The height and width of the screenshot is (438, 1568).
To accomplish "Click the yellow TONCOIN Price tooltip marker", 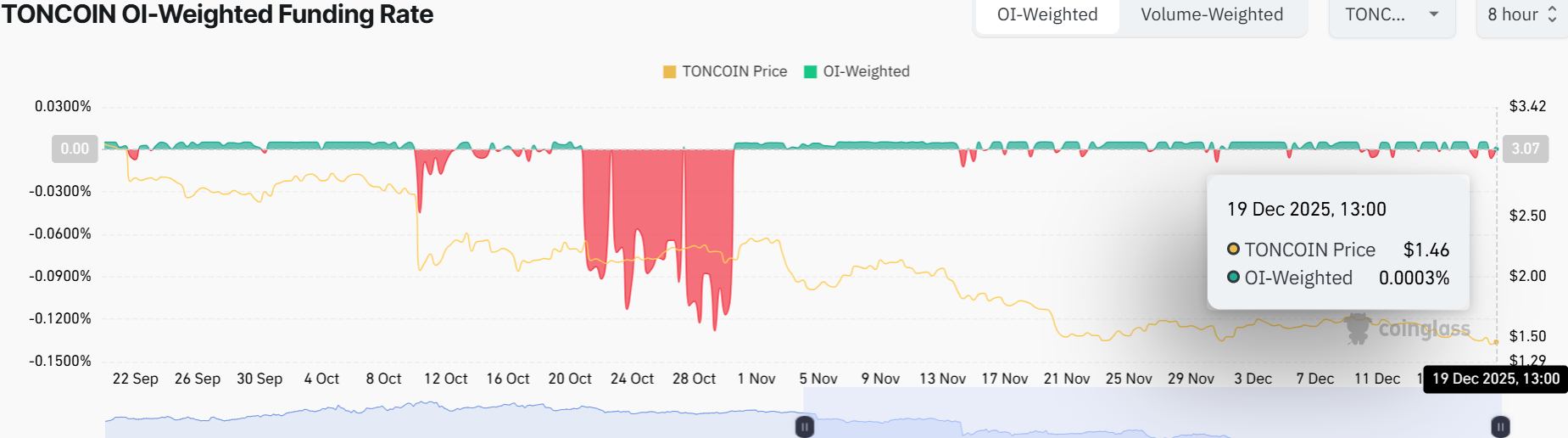I will [x=1233, y=250].
